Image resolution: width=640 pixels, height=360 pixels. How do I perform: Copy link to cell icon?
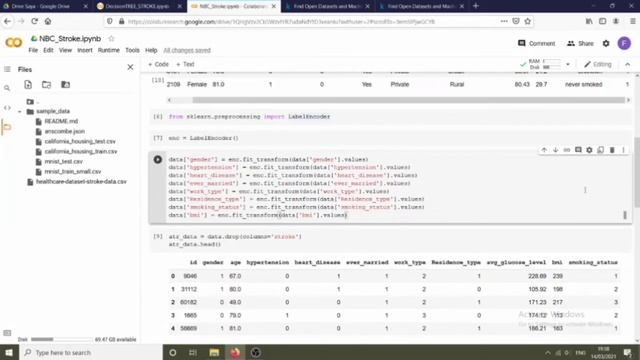click(567, 150)
